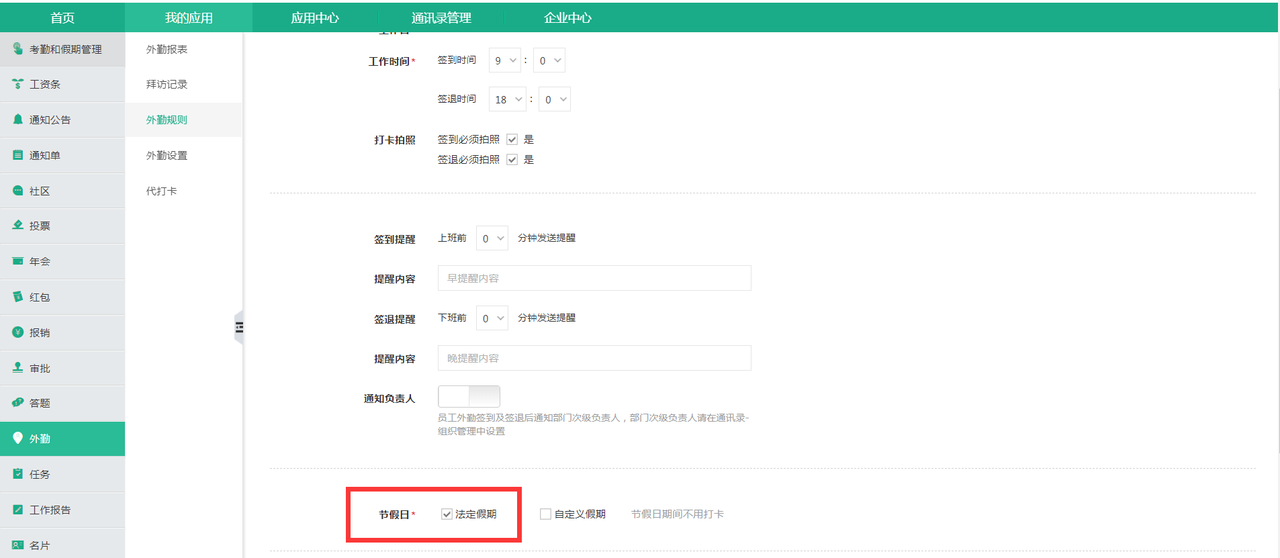Toggle 签退必须拍照 checkbox
The image size is (1280, 558).
(x=512, y=160)
